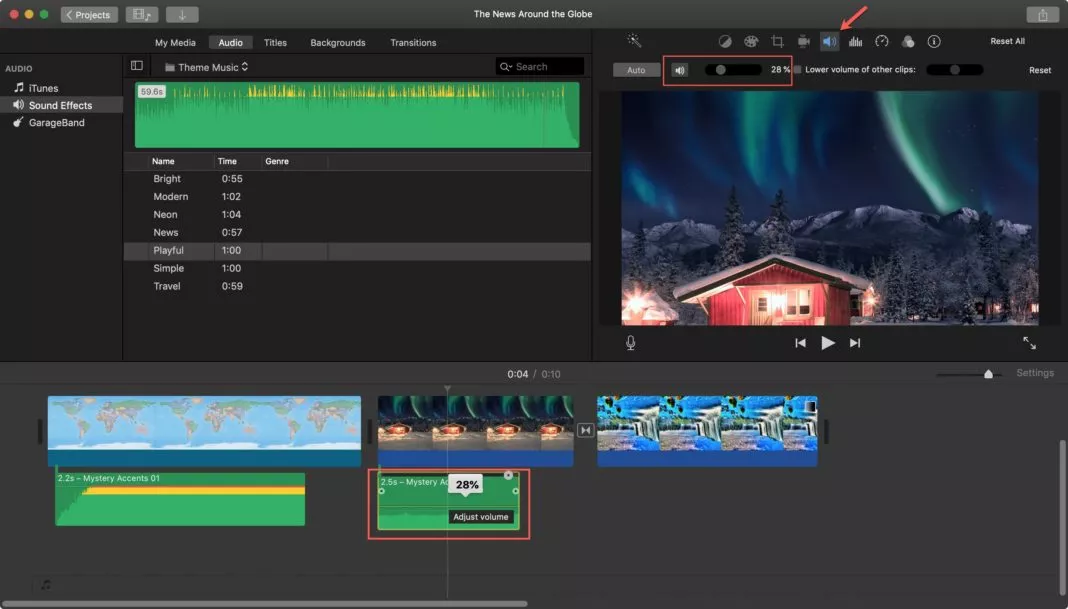Select the cropping tool icon
Screen dimensions: 1068x609
pos(777,42)
